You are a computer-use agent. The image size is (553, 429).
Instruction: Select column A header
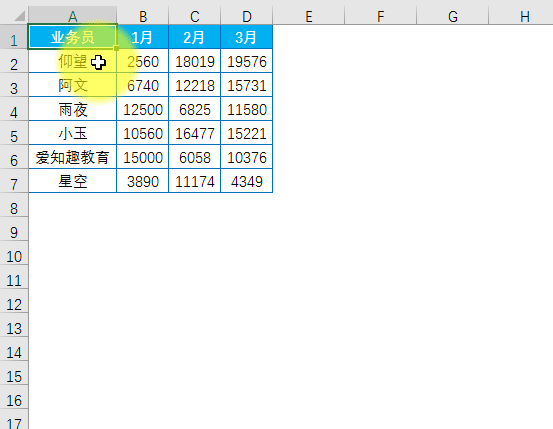(72, 16)
